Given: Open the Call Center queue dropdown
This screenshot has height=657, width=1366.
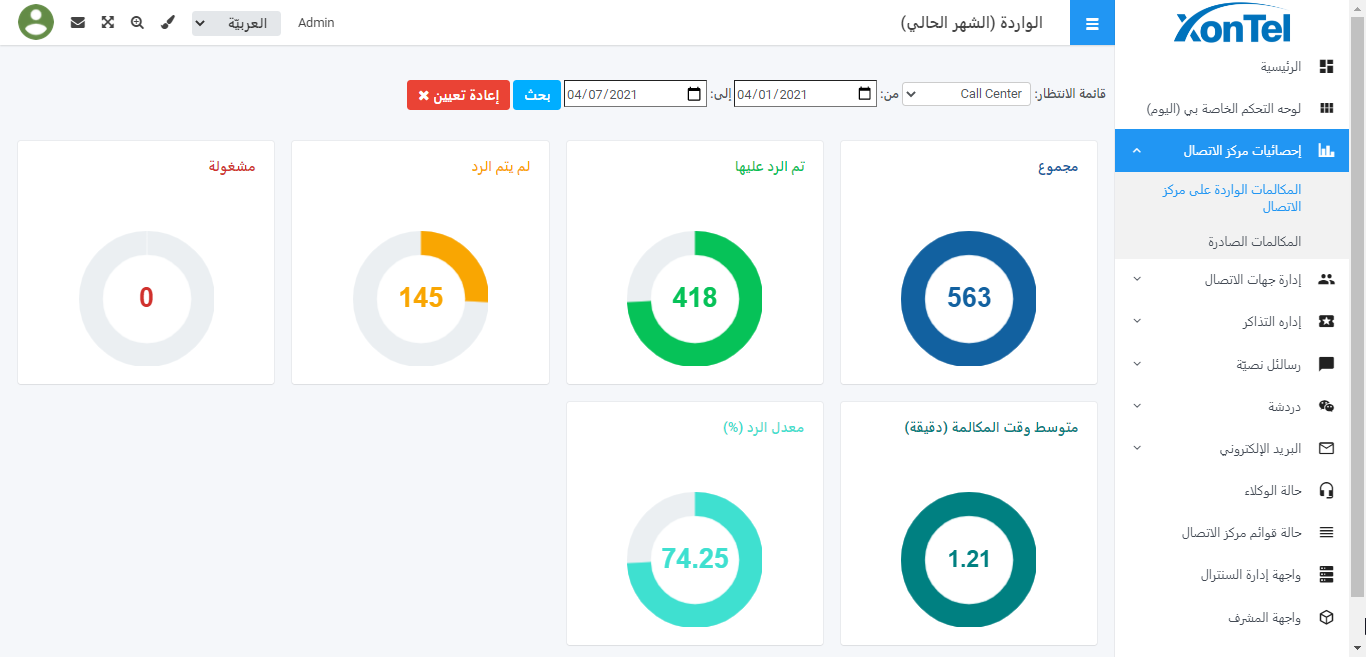Looking at the screenshot, I should coord(966,94).
